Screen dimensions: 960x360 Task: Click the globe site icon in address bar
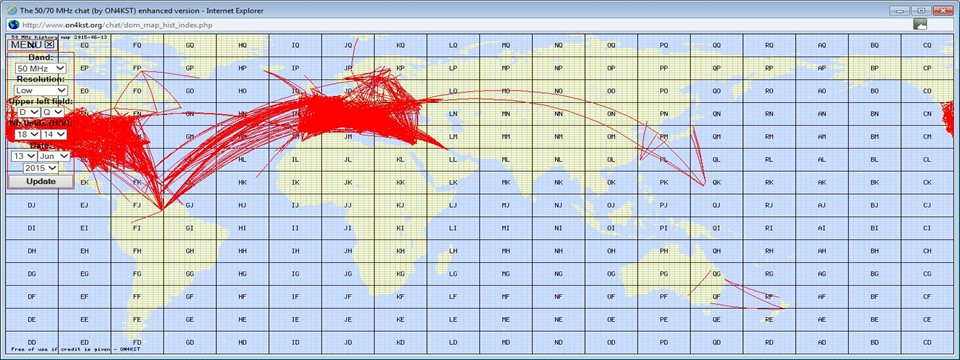13,24
